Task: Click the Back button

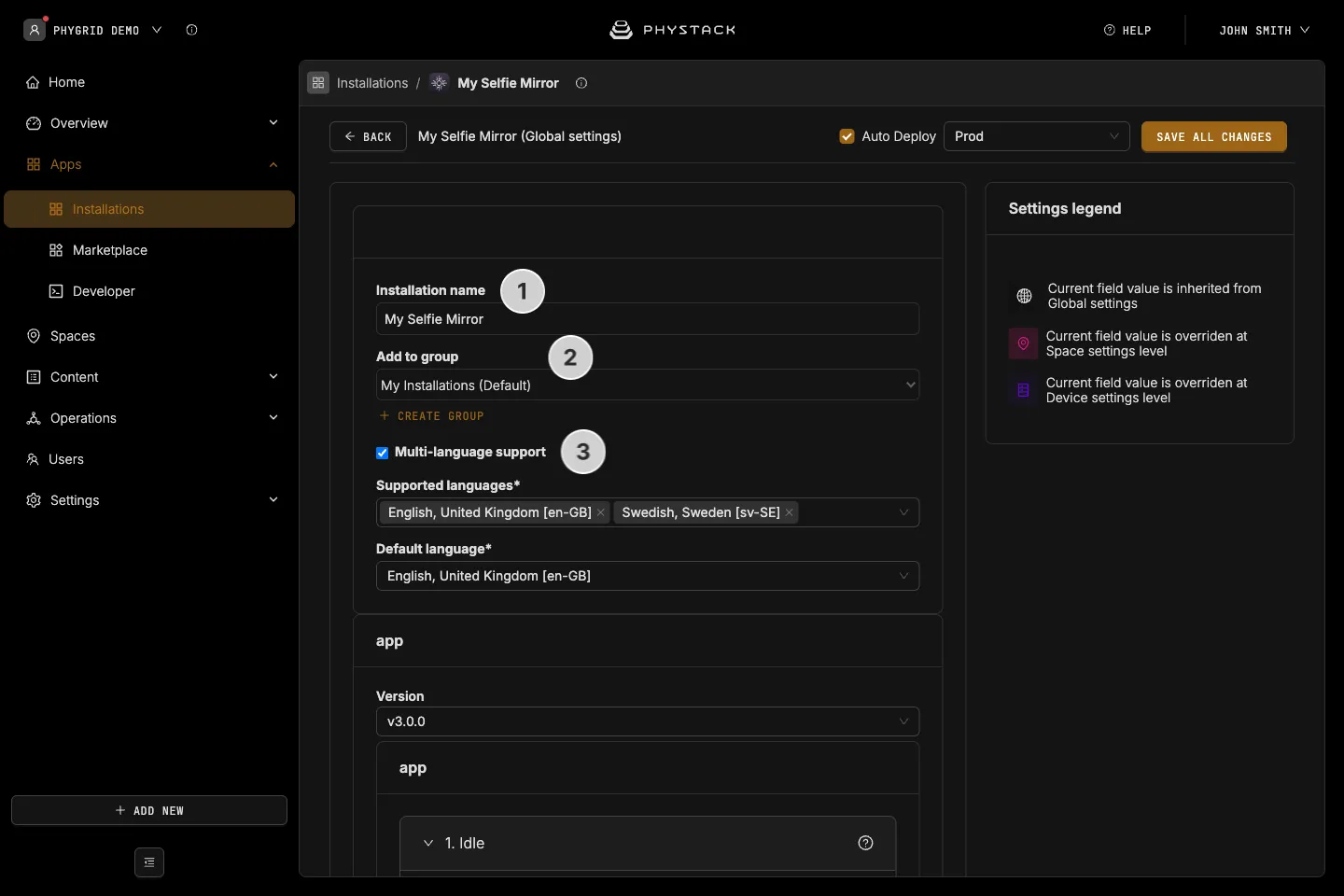Action: click(x=368, y=136)
